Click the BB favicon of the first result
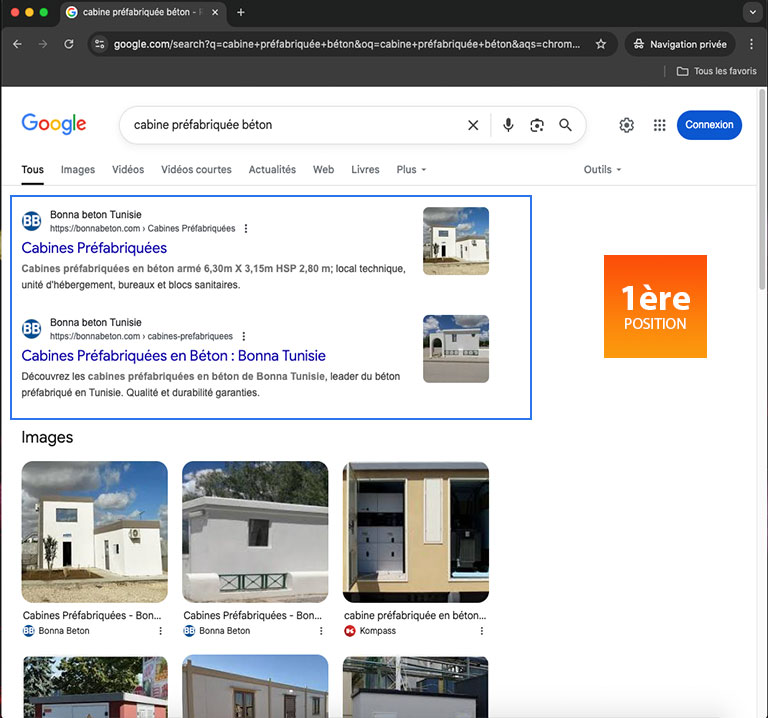Image resolution: width=768 pixels, height=718 pixels. pyautogui.click(x=31, y=221)
